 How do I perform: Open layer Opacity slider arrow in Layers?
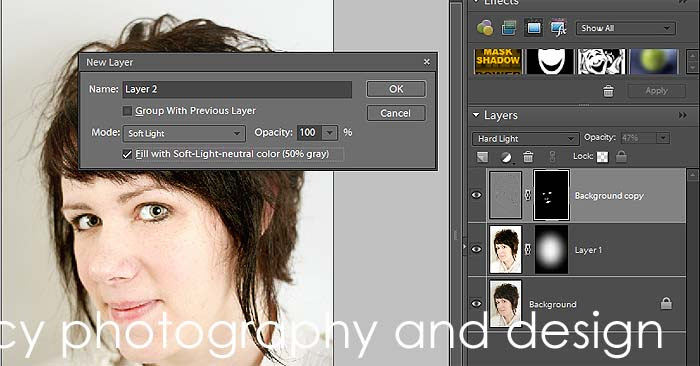click(663, 138)
